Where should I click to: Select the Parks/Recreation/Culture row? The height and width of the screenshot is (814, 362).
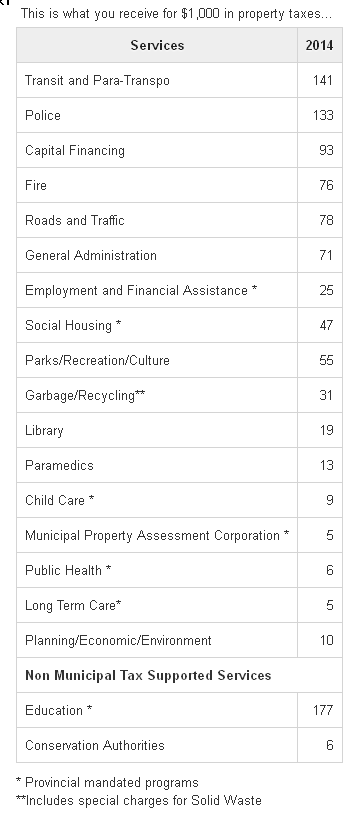[x=179, y=360]
